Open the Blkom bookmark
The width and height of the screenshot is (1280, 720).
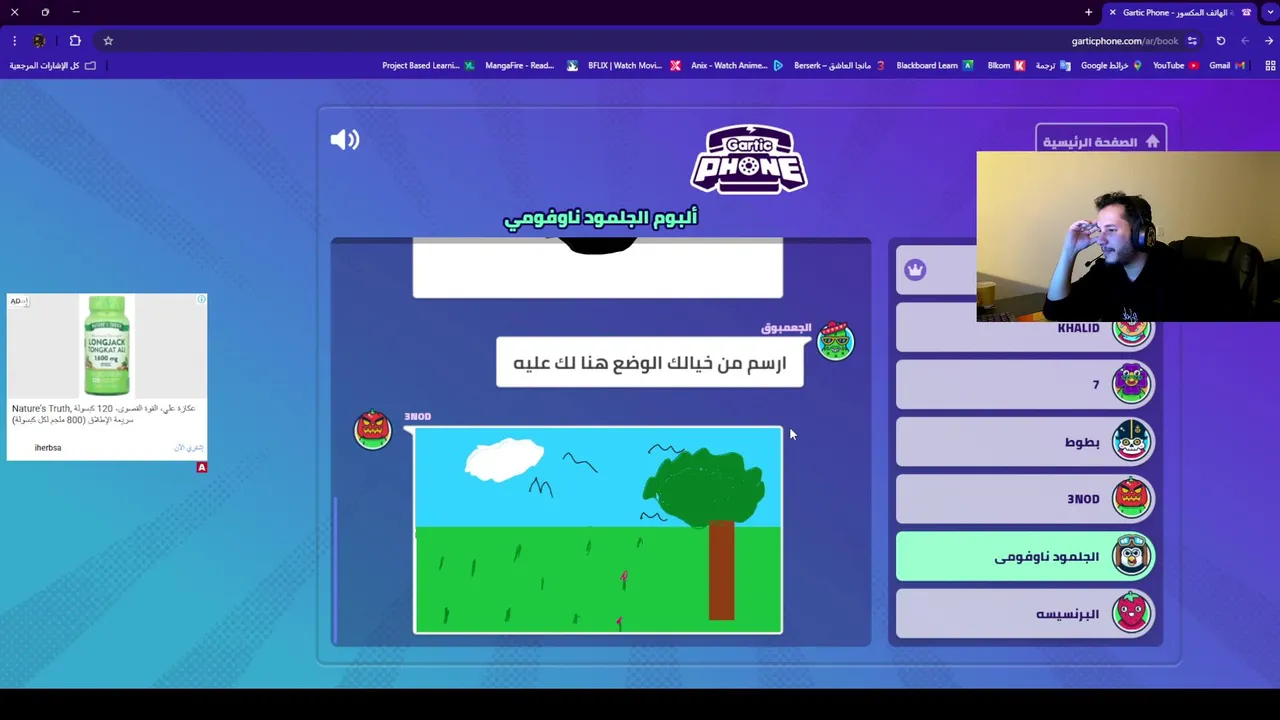coord(1006,66)
